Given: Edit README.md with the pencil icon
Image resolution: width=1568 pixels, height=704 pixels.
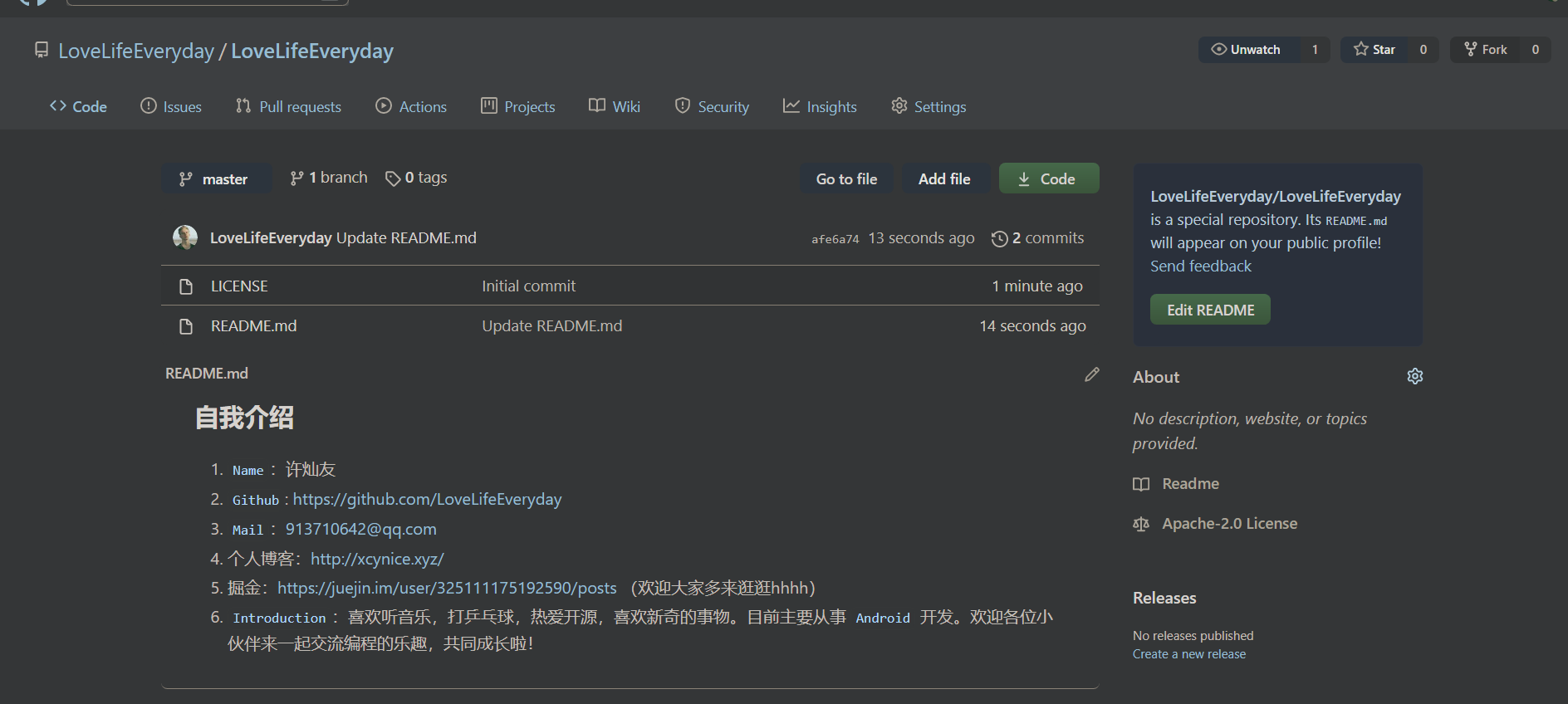Looking at the screenshot, I should (1092, 374).
